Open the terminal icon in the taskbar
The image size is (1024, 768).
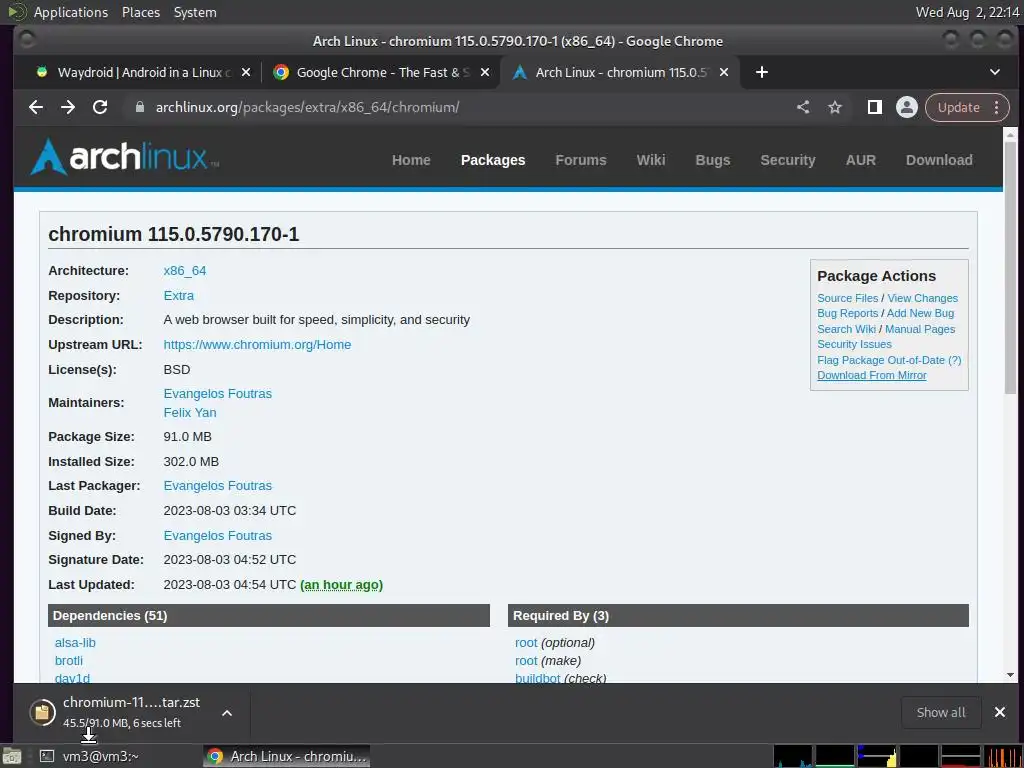click(47, 756)
